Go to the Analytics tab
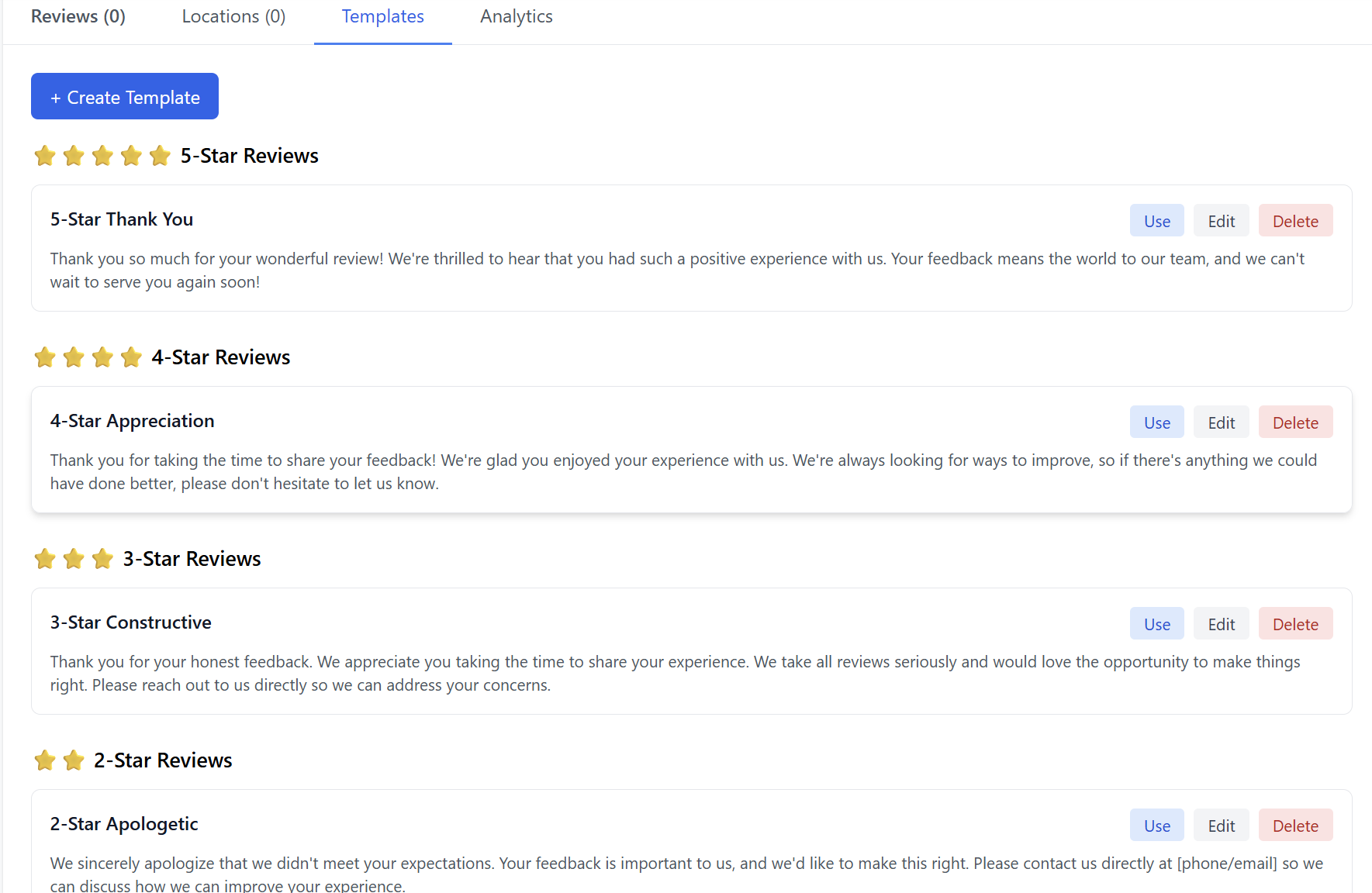The width and height of the screenshot is (1372, 893). pyautogui.click(x=516, y=16)
